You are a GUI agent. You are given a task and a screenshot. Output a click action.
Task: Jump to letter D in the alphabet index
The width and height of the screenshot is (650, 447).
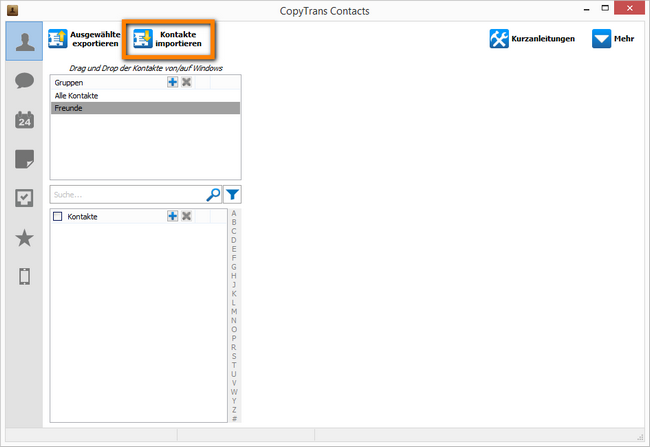coord(234,240)
